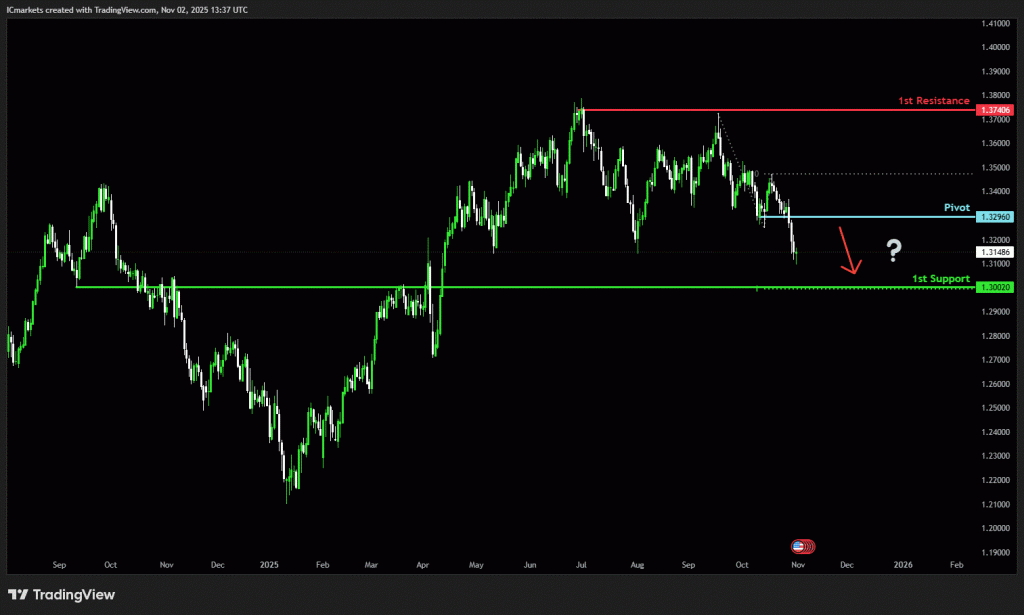Select the green support horizontal line
This screenshot has height=615, width=1024.
point(500,287)
